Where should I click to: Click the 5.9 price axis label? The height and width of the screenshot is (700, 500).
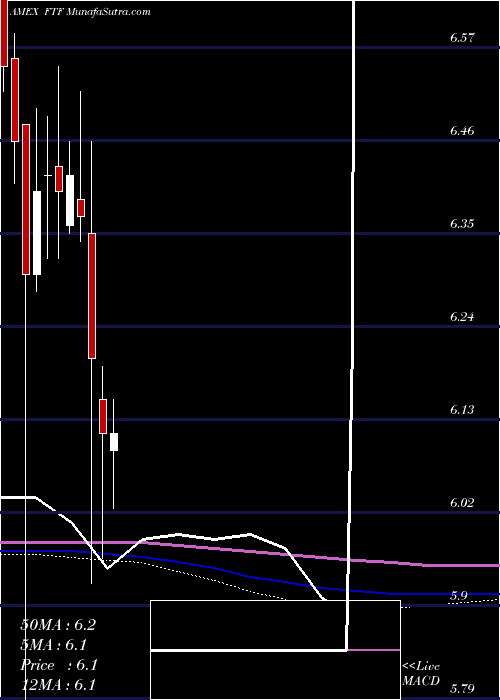459,596
